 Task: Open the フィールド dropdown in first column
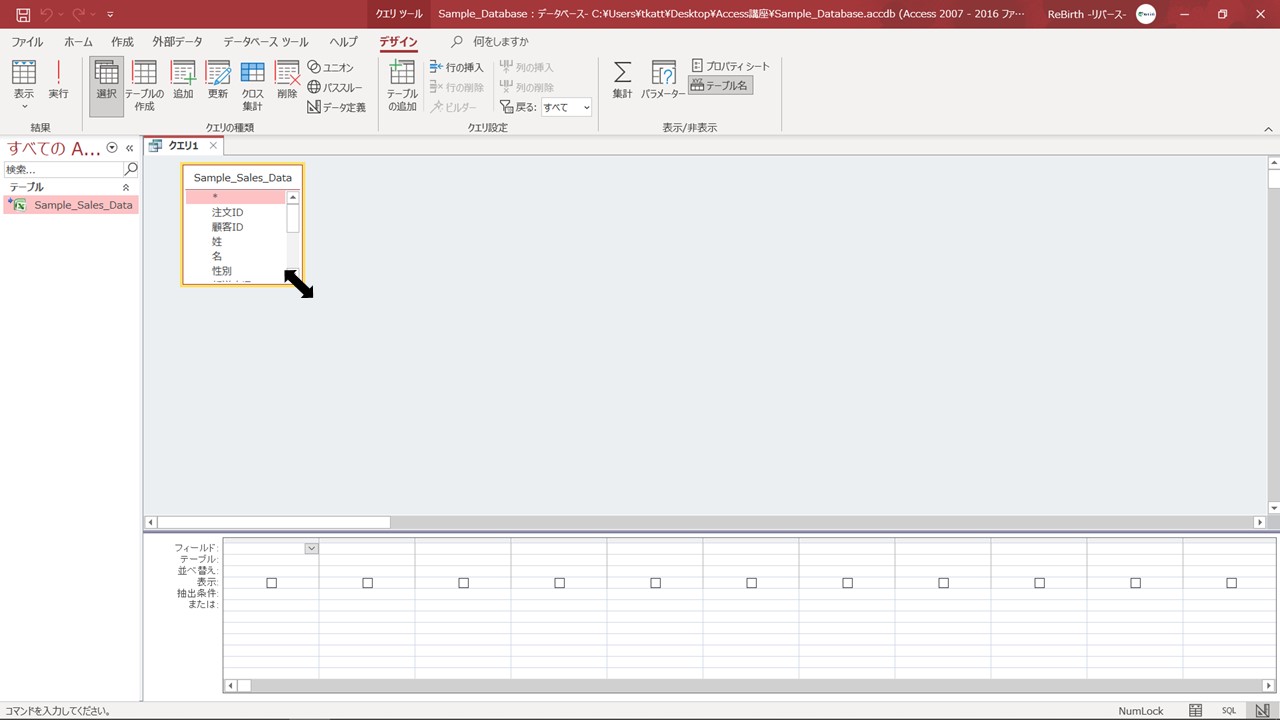coord(311,548)
